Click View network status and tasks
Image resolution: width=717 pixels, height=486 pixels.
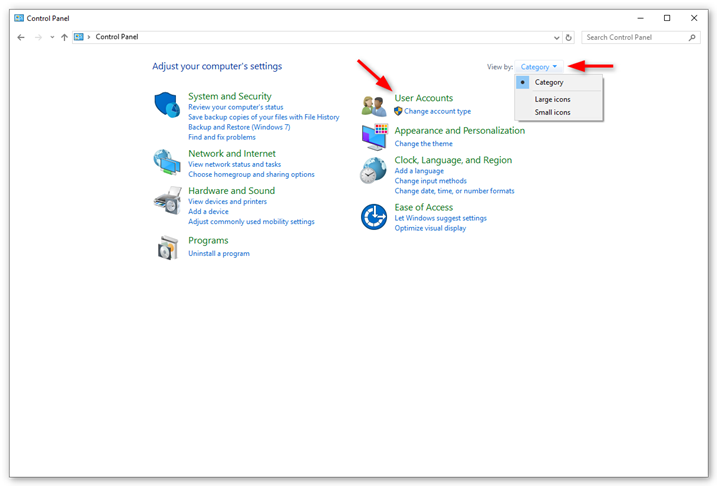coord(235,164)
